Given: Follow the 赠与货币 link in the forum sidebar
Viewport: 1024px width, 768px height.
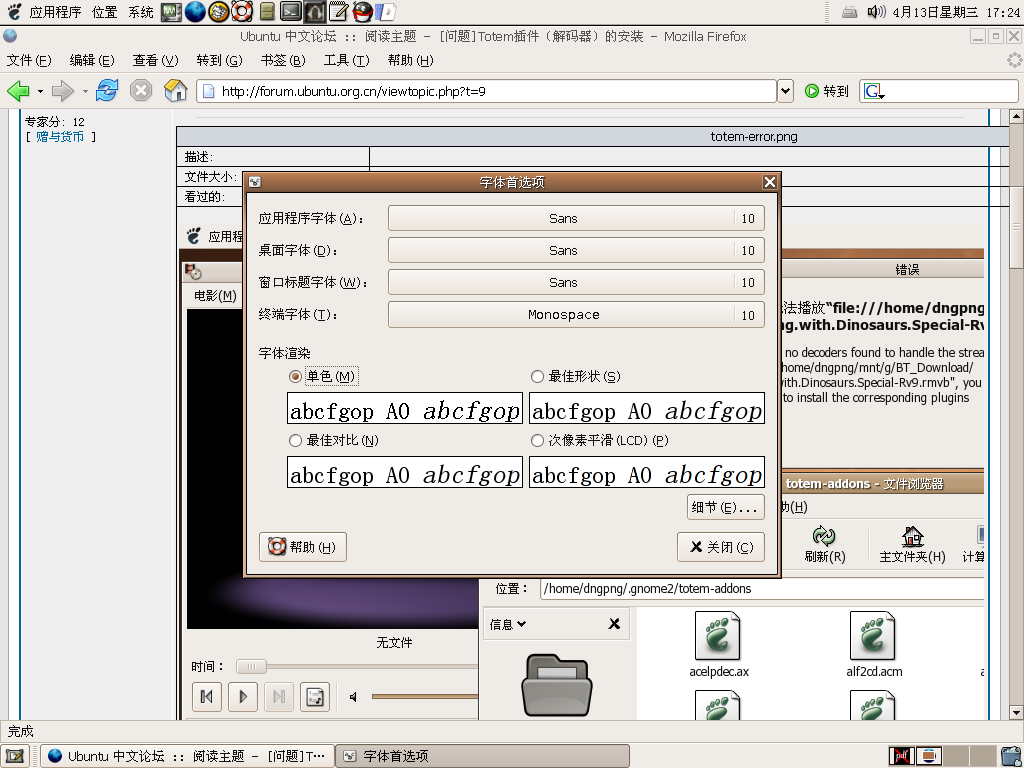Looking at the screenshot, I should pyautogui.click(x=59, y=137).
